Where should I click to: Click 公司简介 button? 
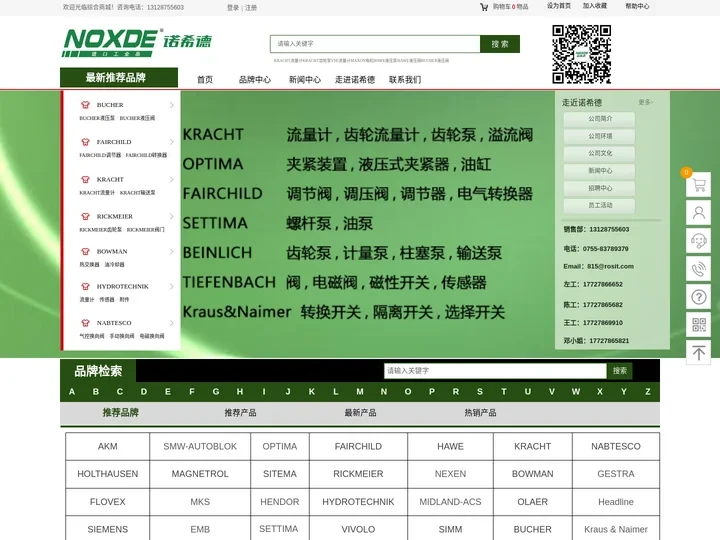click(600, 119)
